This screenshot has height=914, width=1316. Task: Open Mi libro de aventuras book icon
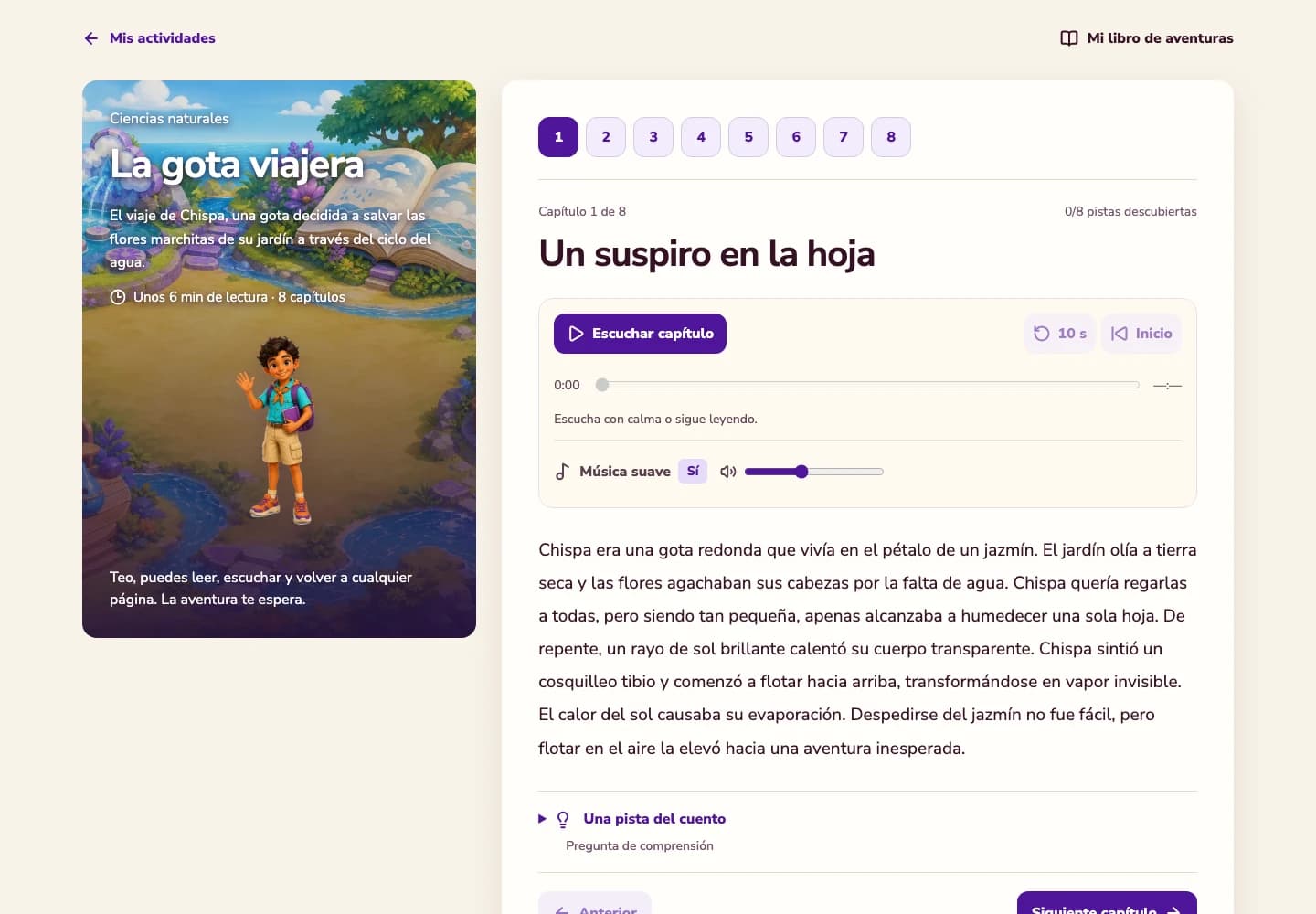point(1068,38)
